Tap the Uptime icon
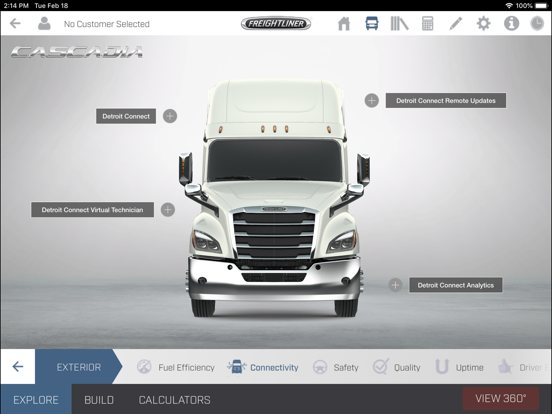The height and width of the screenshot is (414, 552). click(x=441, y=366)
